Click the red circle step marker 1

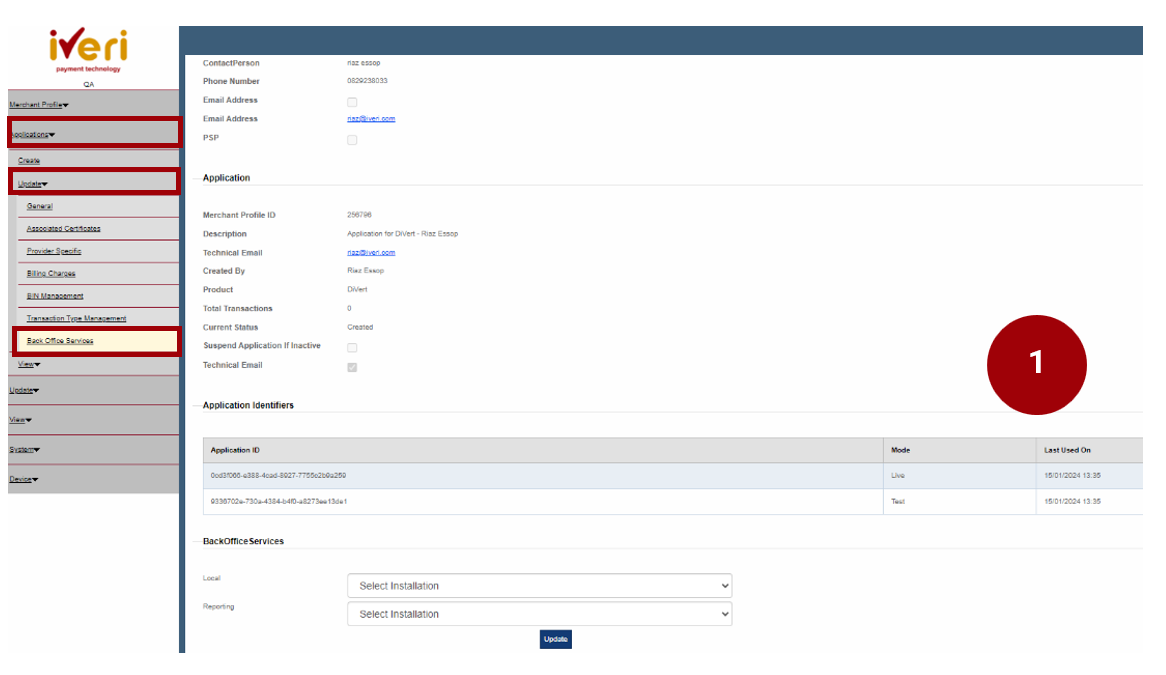pyautogui.click(x=1036, y=364)
